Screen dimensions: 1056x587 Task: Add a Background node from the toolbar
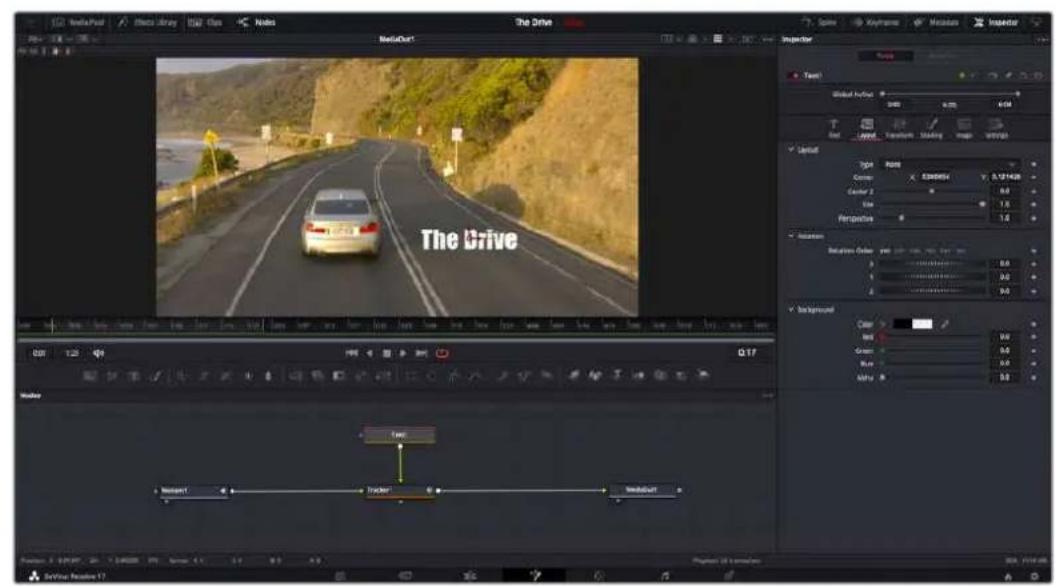click(90, 376)
